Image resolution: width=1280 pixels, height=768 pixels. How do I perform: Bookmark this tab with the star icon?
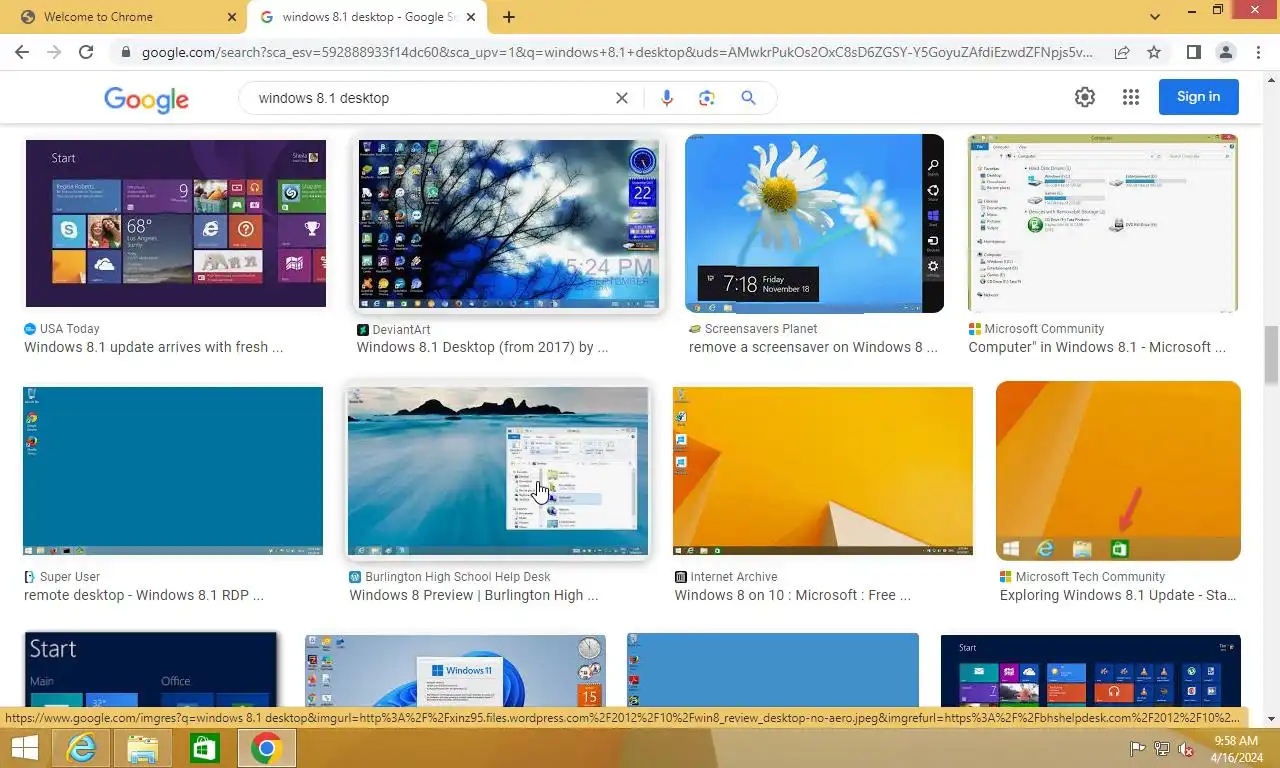click(x=1154, y=52)
